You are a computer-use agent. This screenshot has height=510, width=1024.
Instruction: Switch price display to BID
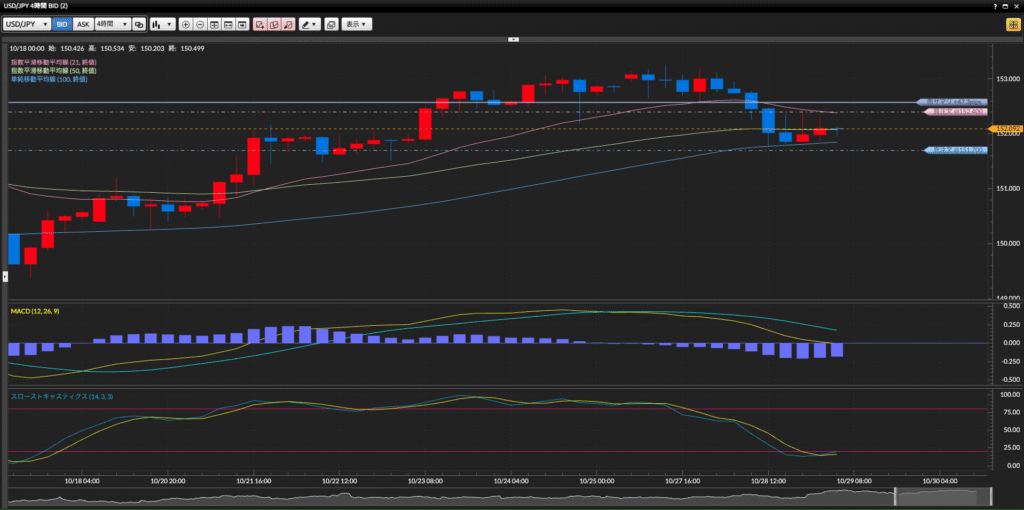tap(62, 23)
